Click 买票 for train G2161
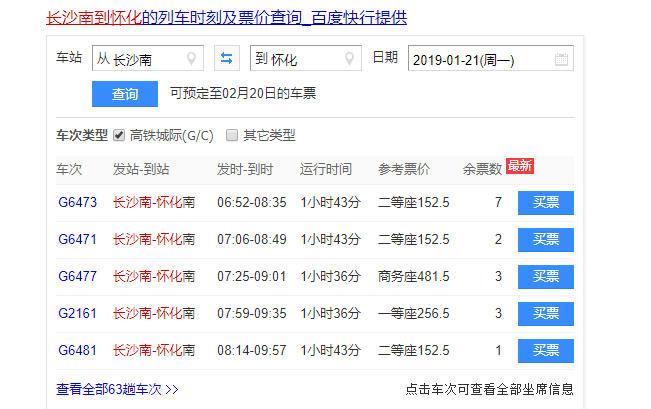 (x=545, y=314)
